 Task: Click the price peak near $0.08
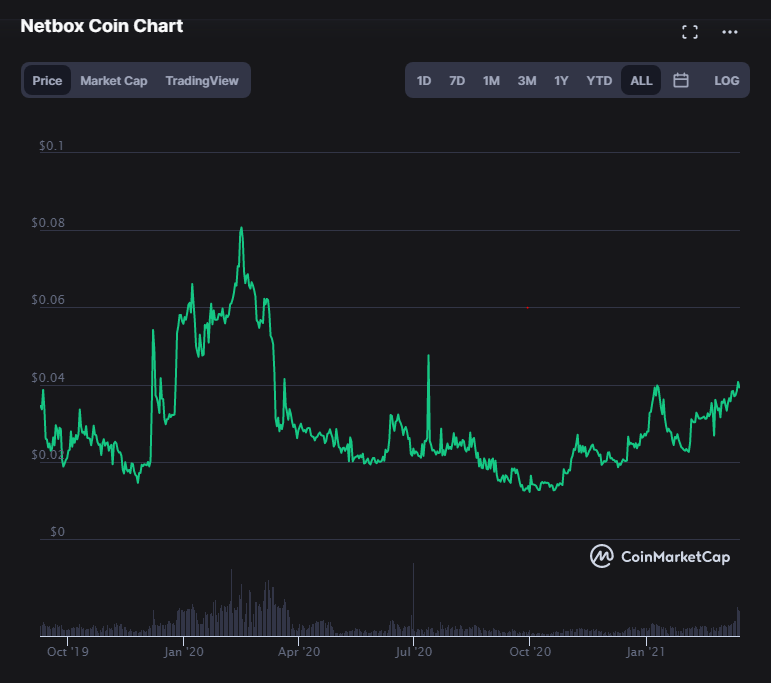tap(241, 228)
